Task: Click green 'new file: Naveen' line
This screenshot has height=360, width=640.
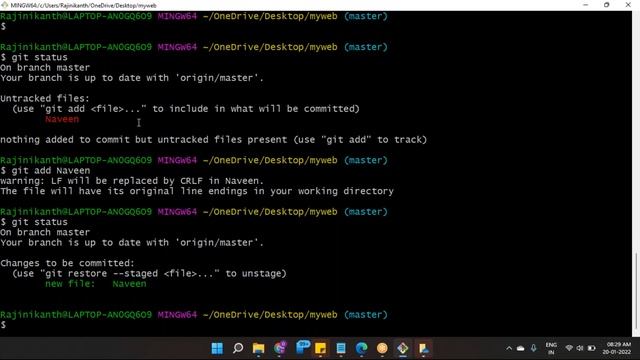Action: [96, 284]
